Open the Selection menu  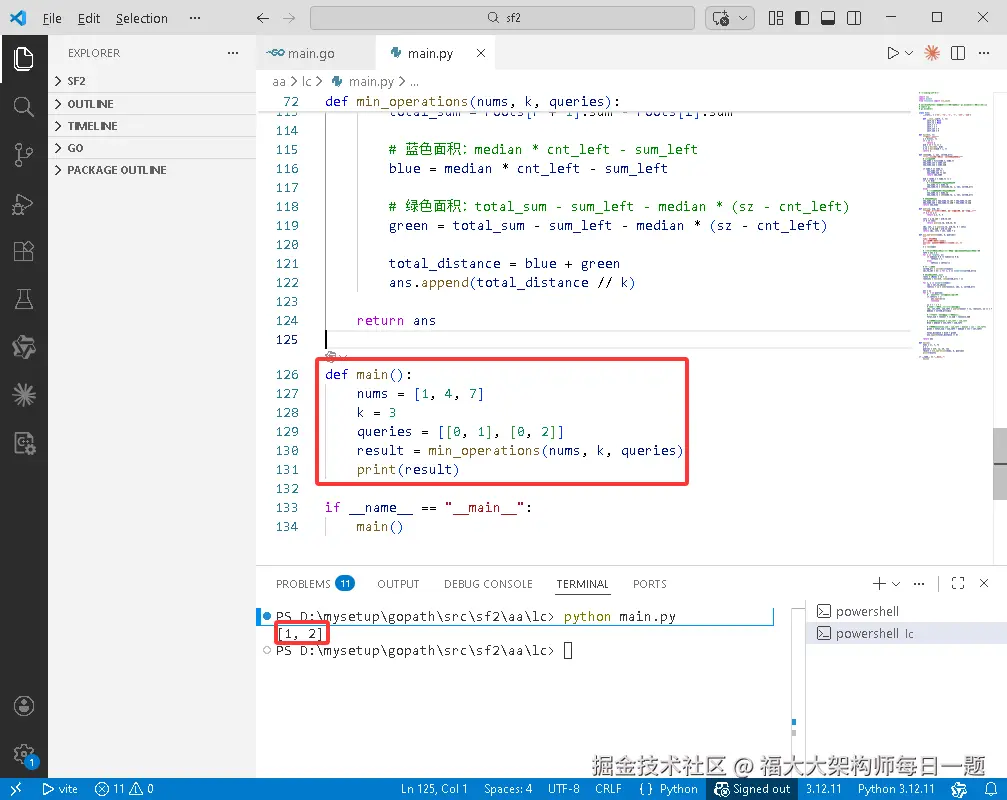(141, 18)
